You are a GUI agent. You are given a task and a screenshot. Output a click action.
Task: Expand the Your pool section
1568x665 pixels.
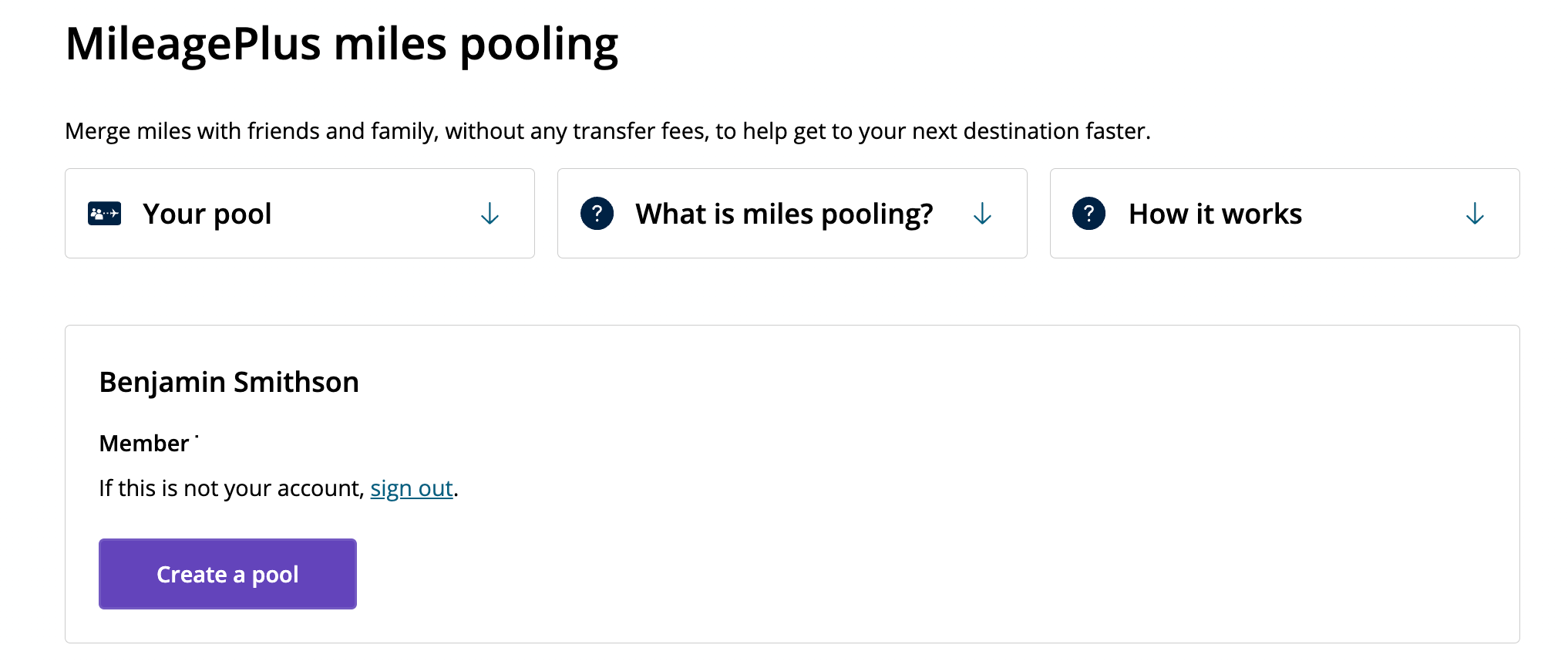pos(299,214)
